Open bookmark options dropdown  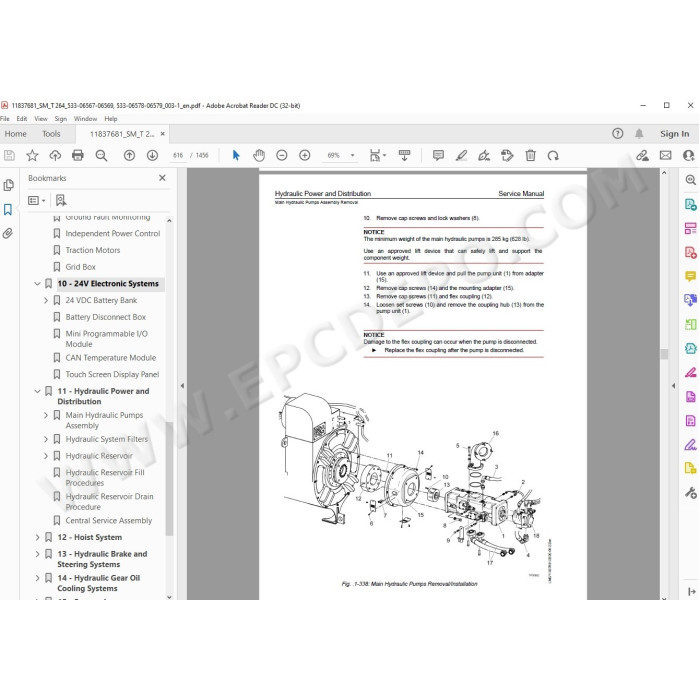(x=37, y=200)
